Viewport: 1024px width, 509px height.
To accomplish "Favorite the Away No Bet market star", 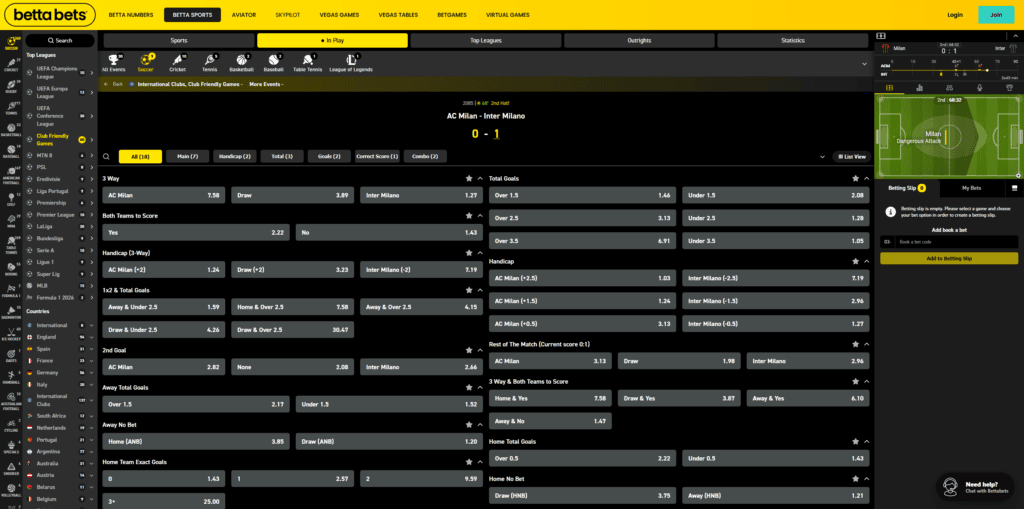I will point(468,425).
